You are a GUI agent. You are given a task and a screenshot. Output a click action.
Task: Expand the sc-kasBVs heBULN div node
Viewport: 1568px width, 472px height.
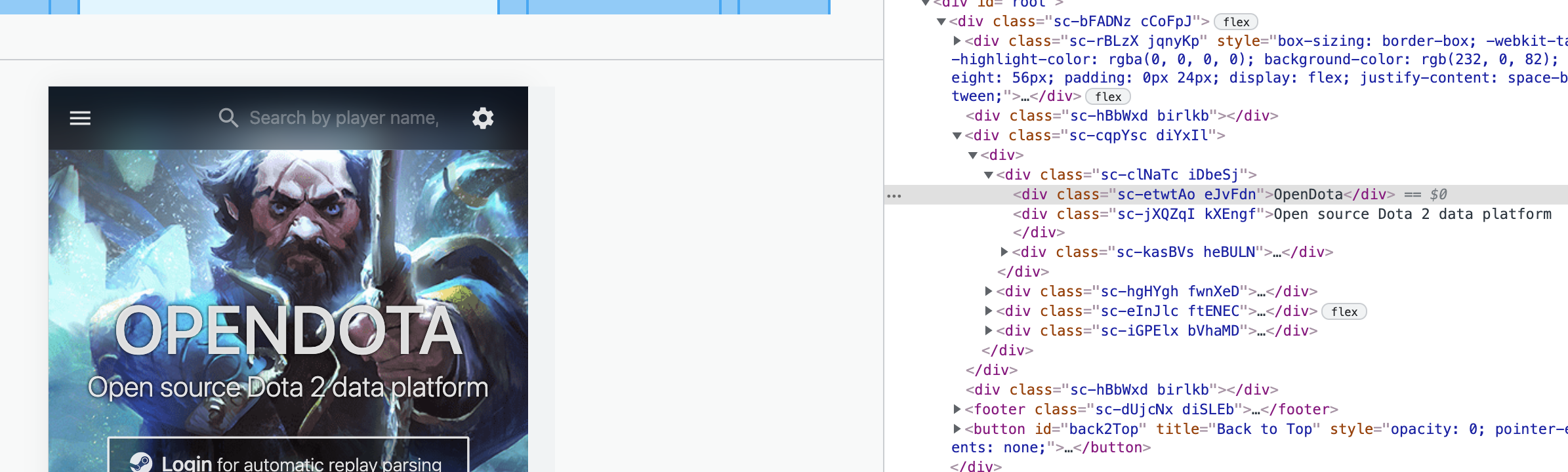(1004, 252)
